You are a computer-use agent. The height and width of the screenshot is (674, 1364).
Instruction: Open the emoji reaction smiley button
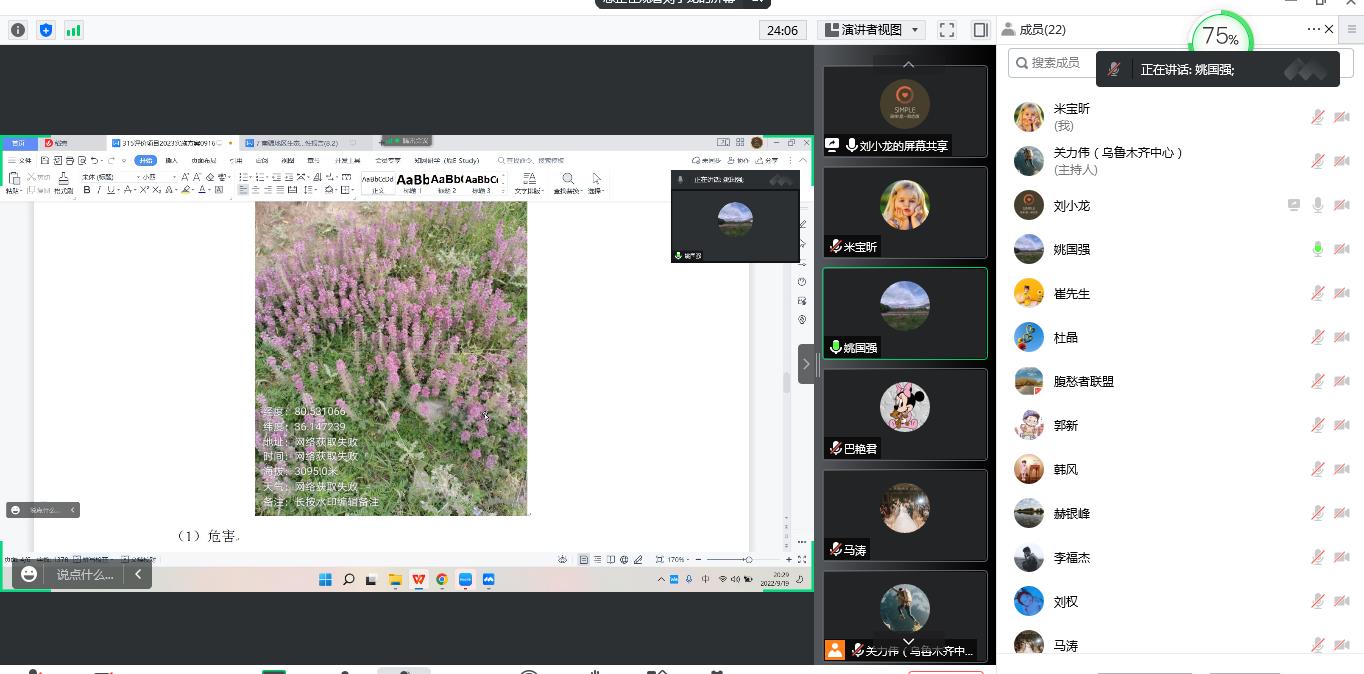pyautogui.click(x=29, y=574)
